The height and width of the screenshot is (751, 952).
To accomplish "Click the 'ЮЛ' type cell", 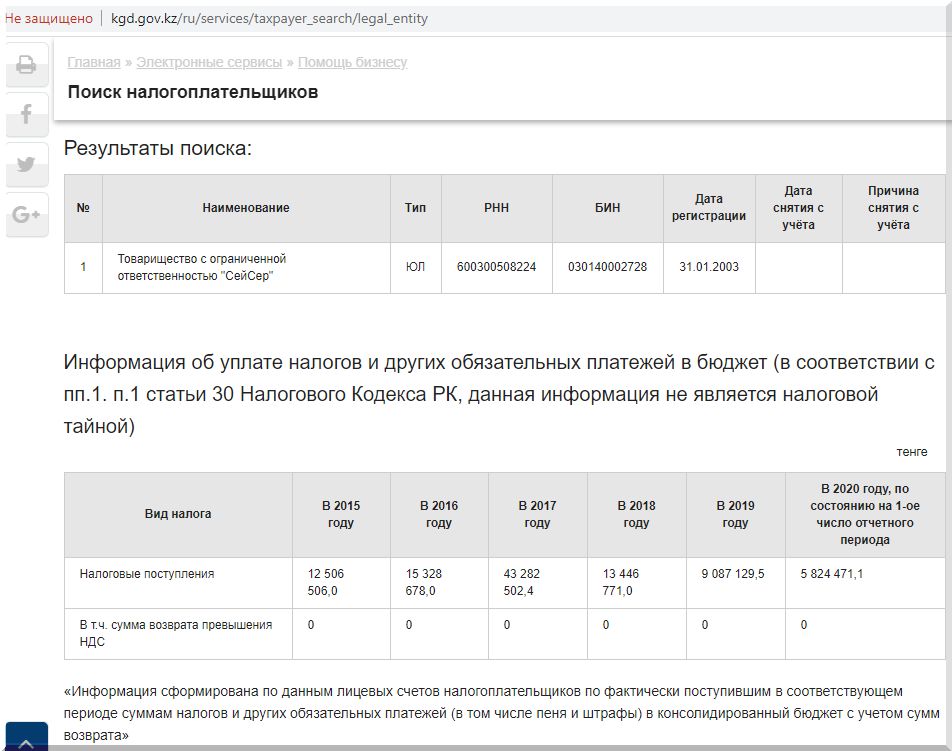I will click(x=415, y=267).
